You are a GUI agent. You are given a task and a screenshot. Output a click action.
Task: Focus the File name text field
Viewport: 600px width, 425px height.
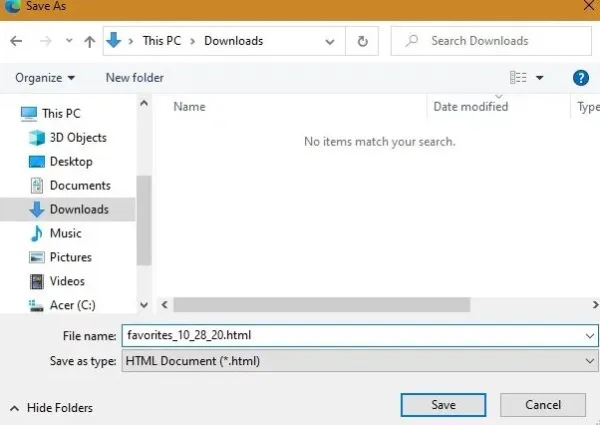click(360, 335)
